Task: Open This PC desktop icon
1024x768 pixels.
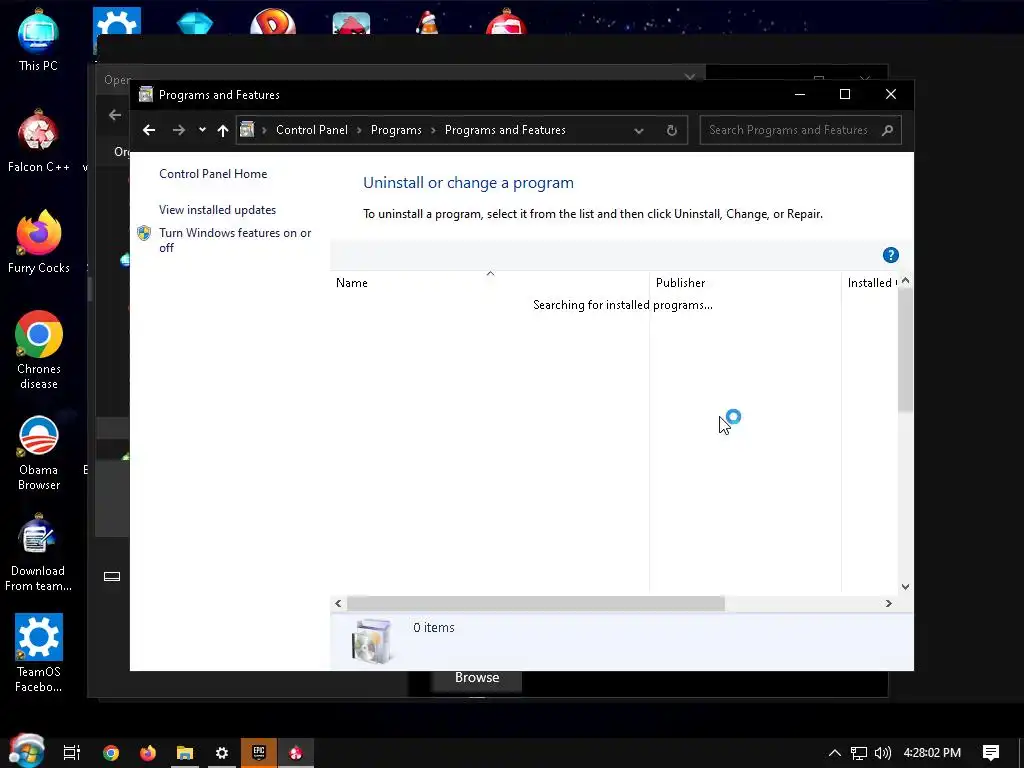Action: pyautogui.click(x=38, y=40)
